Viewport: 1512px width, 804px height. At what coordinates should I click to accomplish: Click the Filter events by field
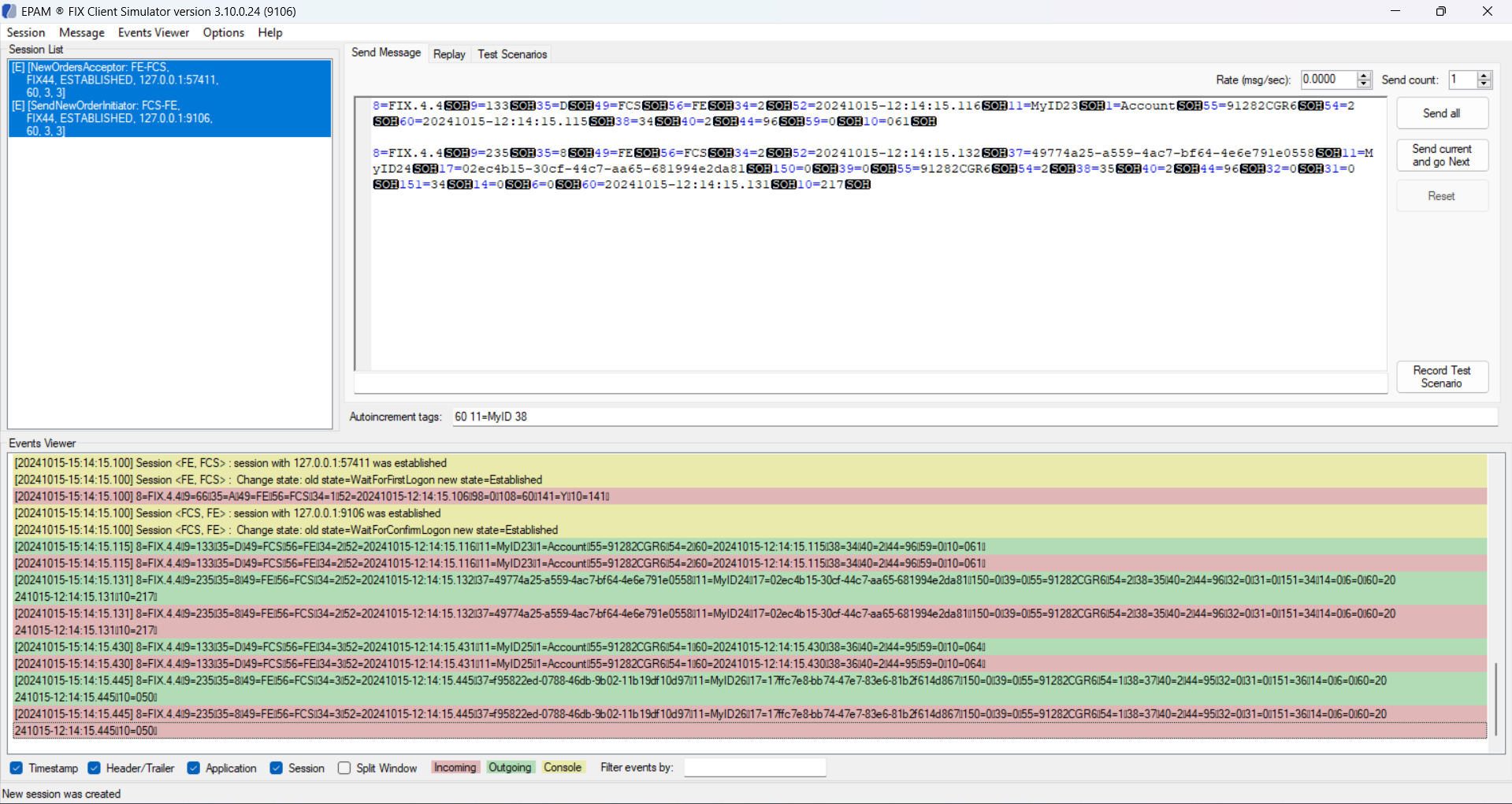tap(755, 767)
